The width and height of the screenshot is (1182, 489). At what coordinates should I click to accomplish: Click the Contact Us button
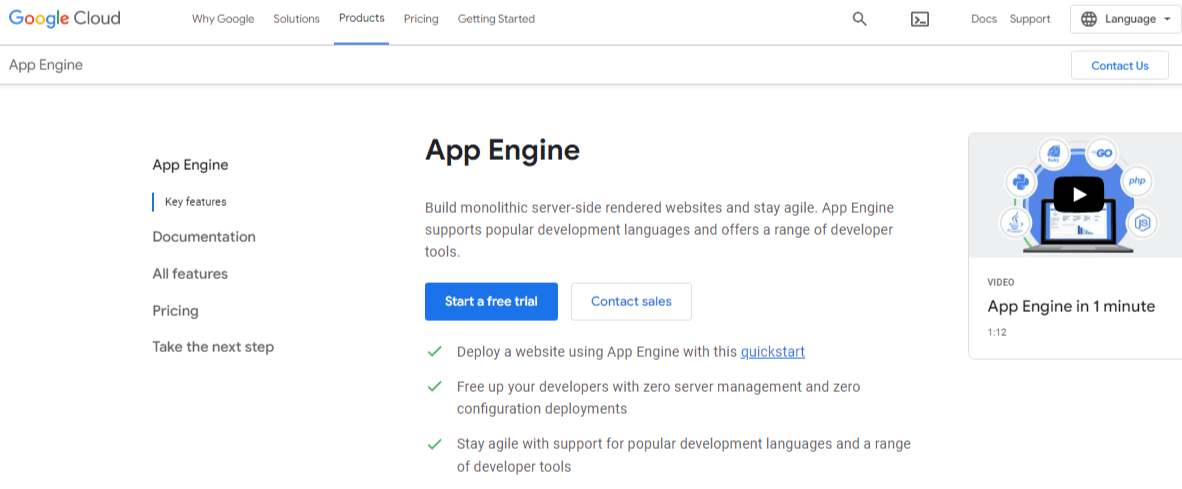coord(1119,66)
